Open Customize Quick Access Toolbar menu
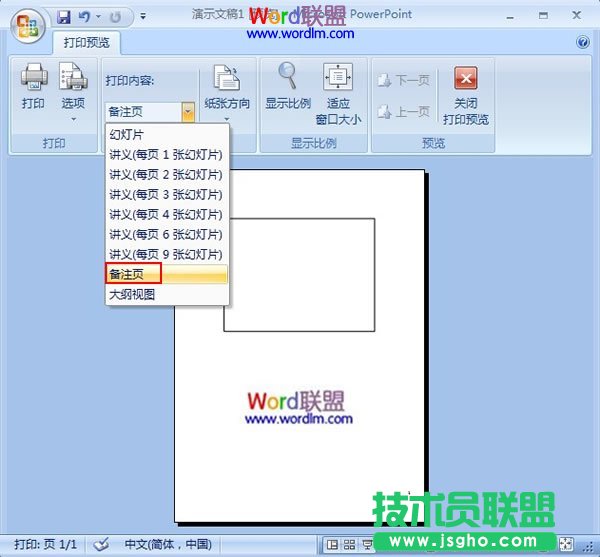The image size is (600, 557). 143,16
